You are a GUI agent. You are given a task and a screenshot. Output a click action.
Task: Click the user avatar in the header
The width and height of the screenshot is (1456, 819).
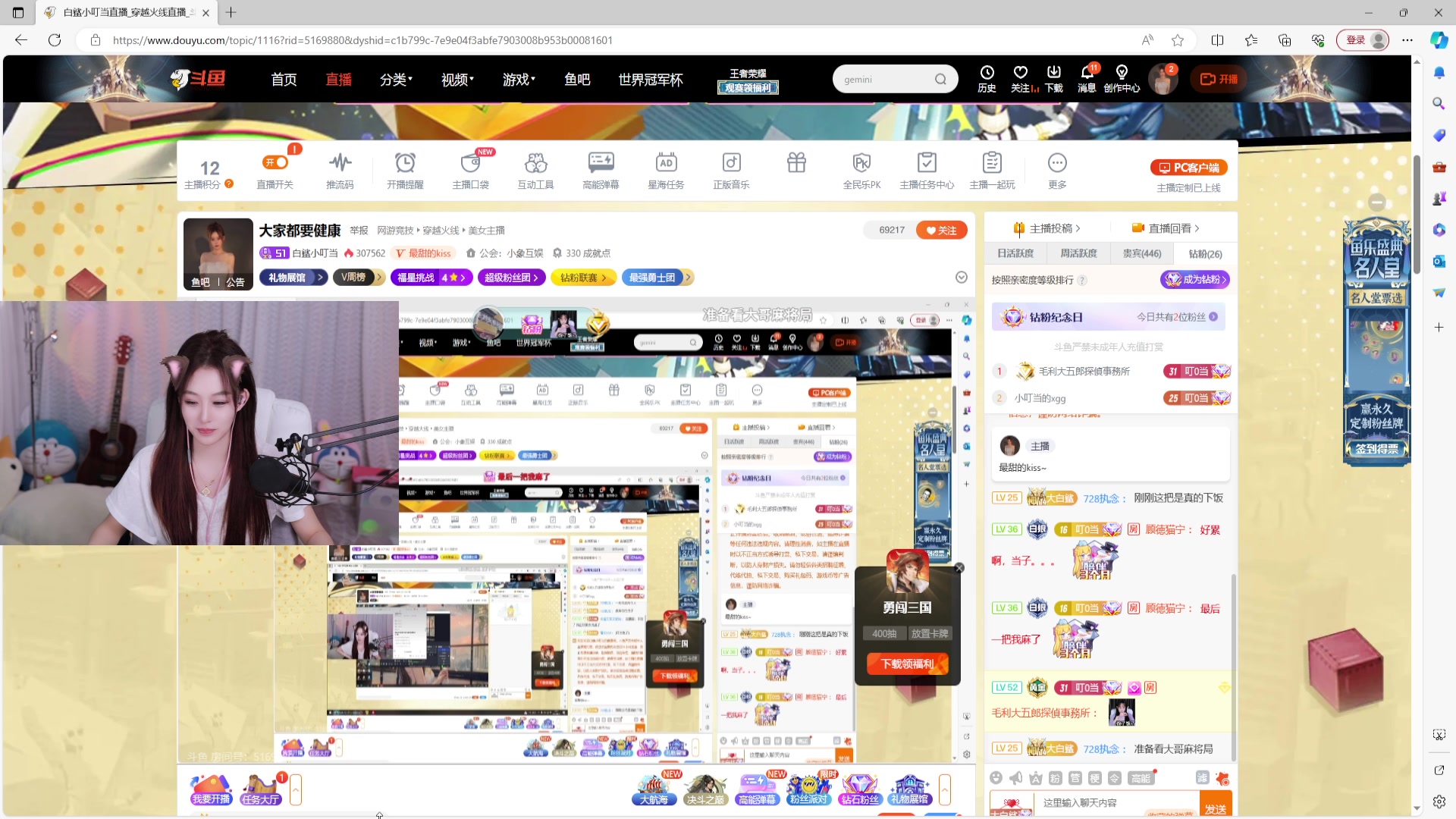pos(1163,79)
